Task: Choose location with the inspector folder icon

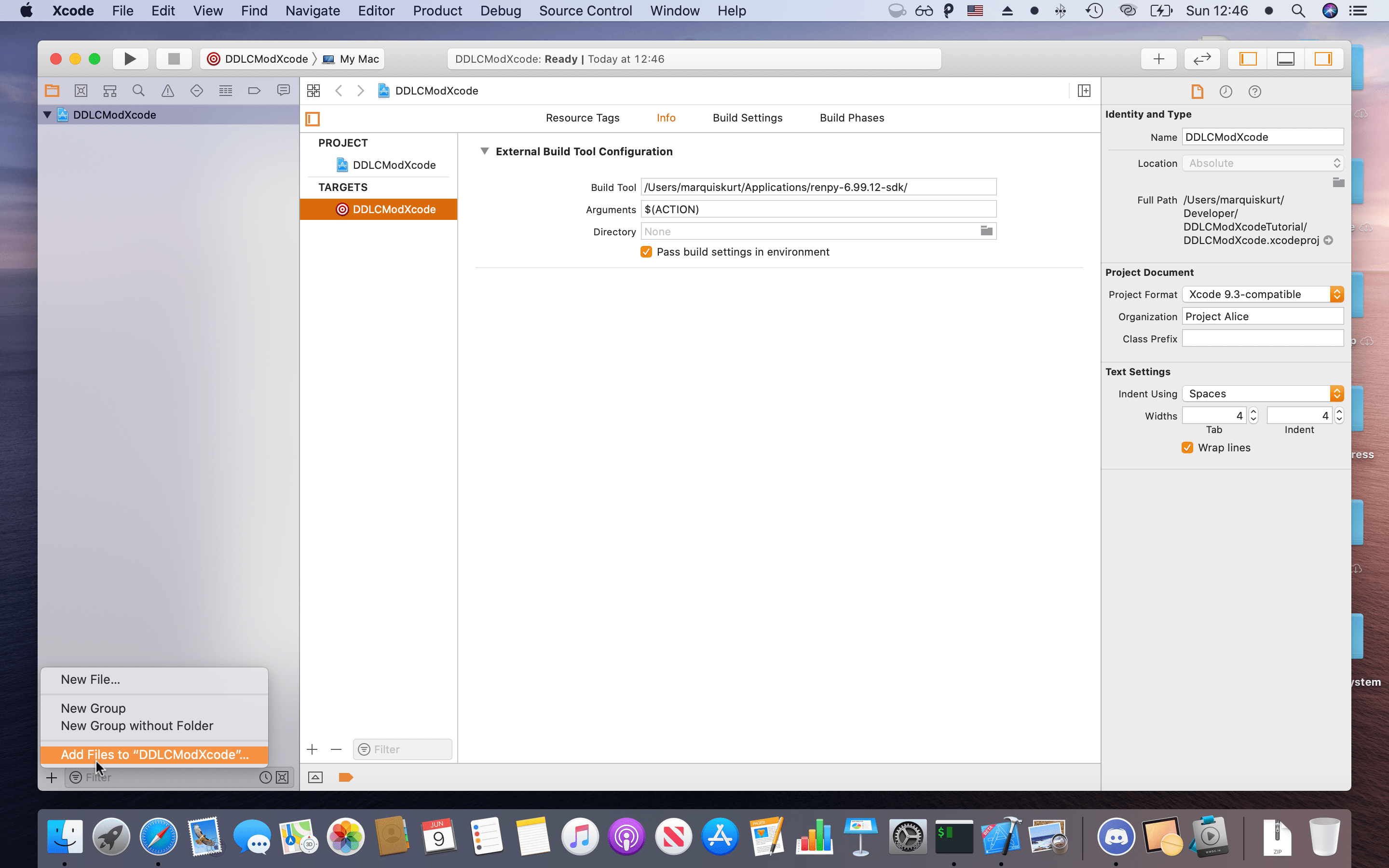Action: point(1338,183)
